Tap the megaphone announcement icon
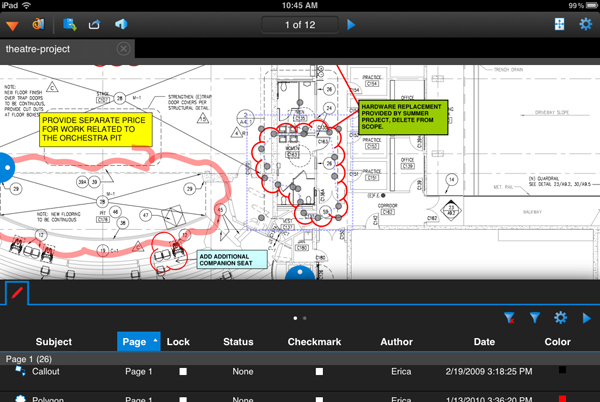 tap(122, 24)
